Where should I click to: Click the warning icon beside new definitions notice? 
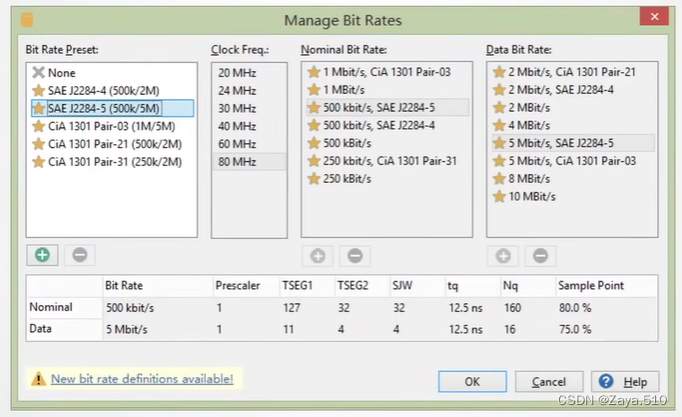[x=39, y=379]
